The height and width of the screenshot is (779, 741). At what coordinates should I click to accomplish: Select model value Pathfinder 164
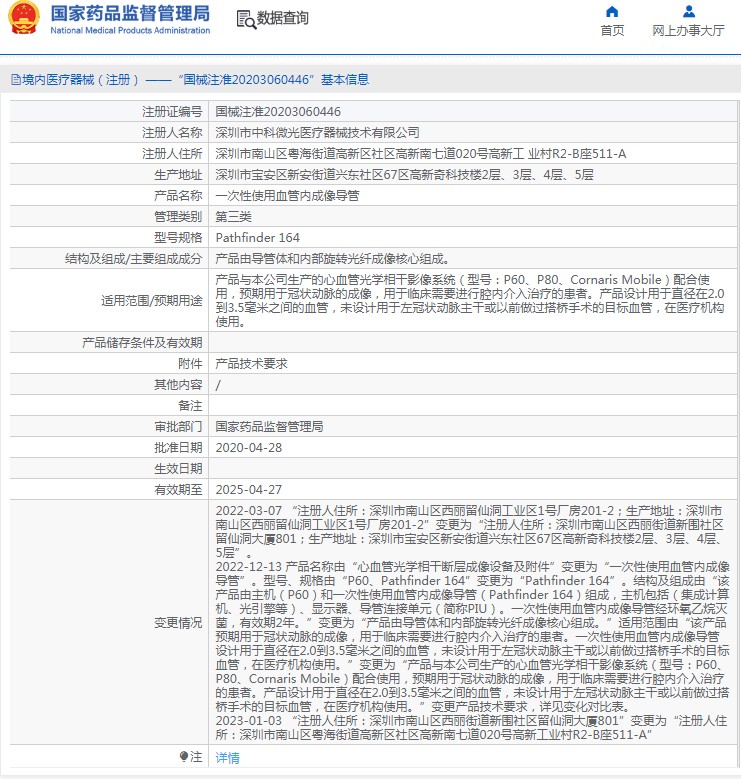257,237
